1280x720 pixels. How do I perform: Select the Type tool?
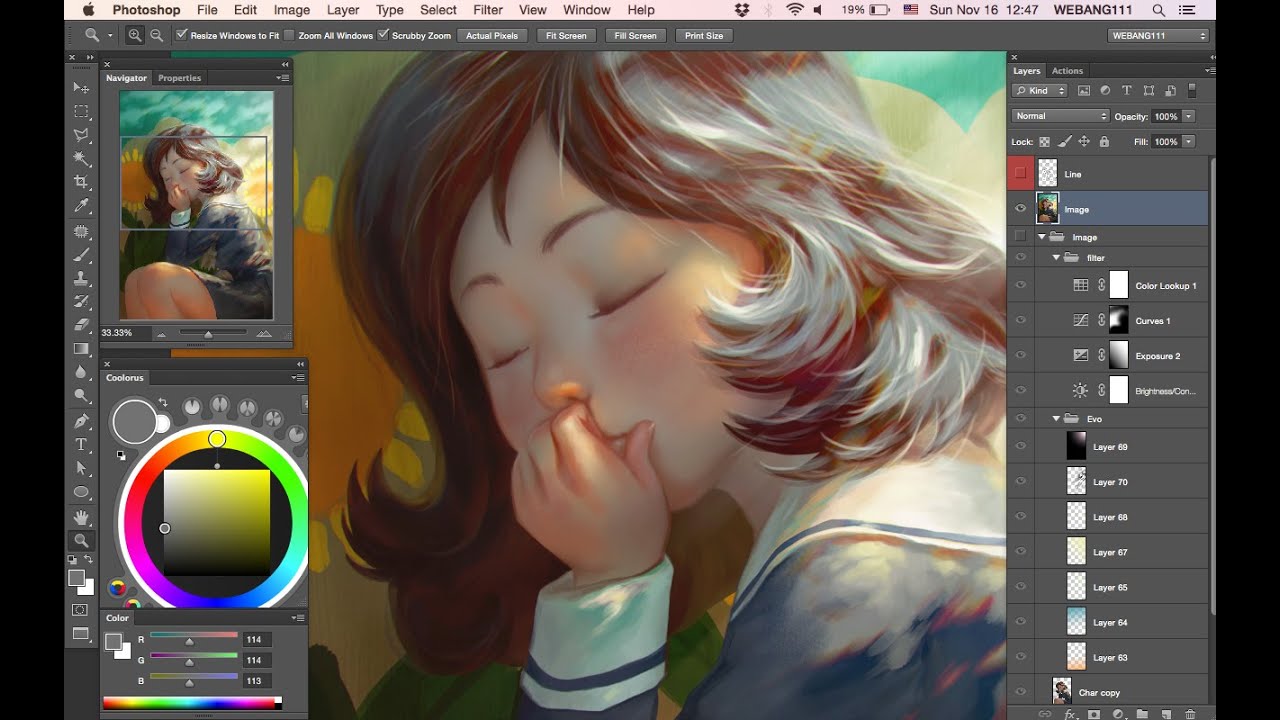81,444
